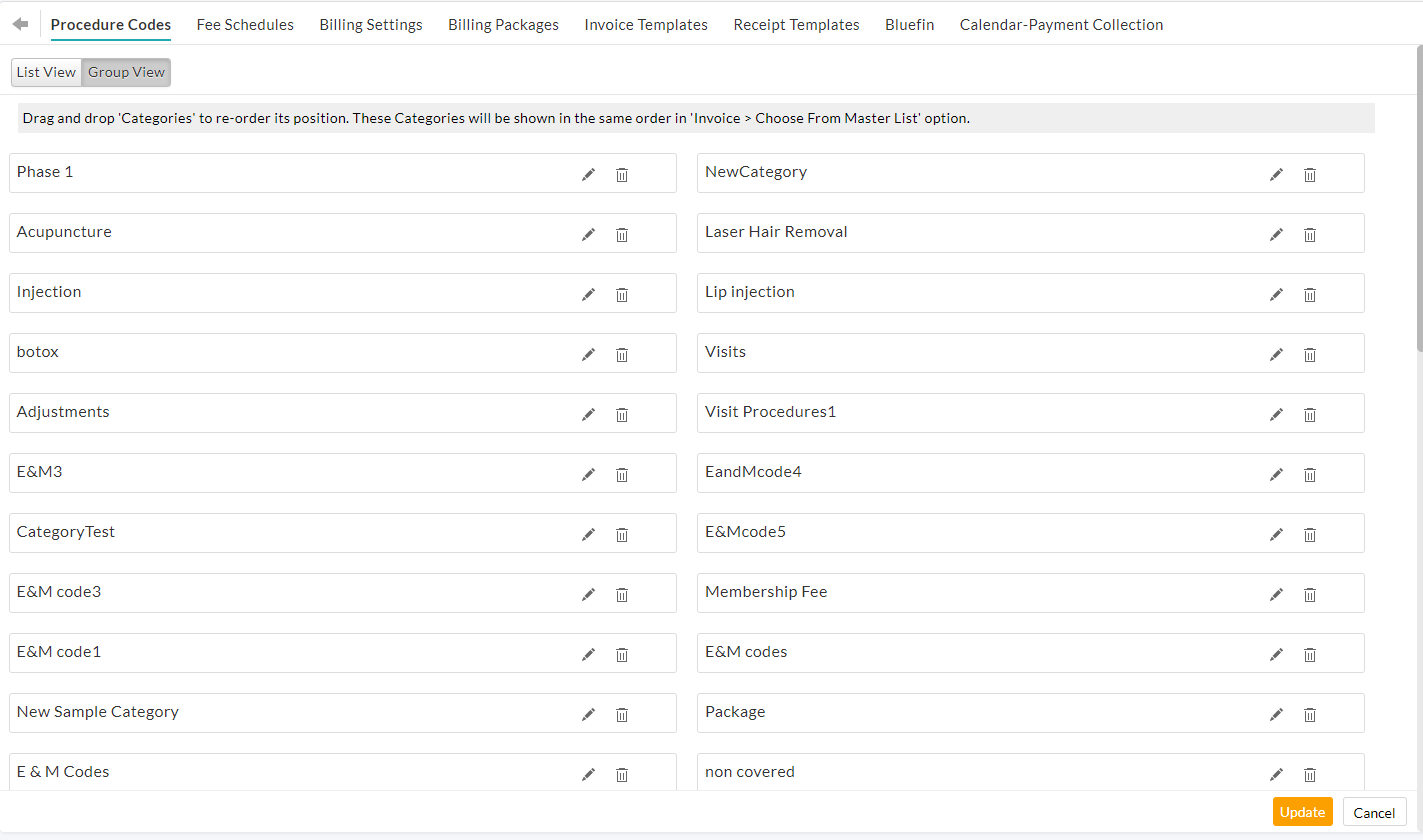Viewport: 1423px width, 840px height.
Task: Delete the E&M code3 category
Action: (x=622, y=594)
